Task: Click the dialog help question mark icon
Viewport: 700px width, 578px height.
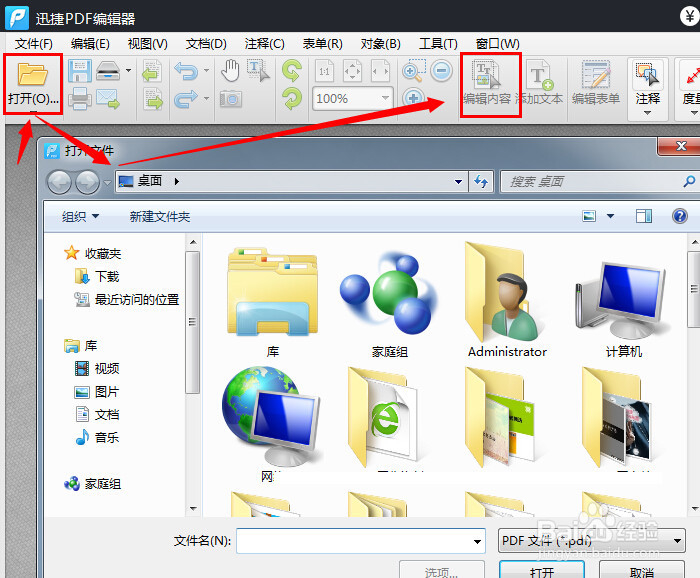Action: click(x=679, y=216)
